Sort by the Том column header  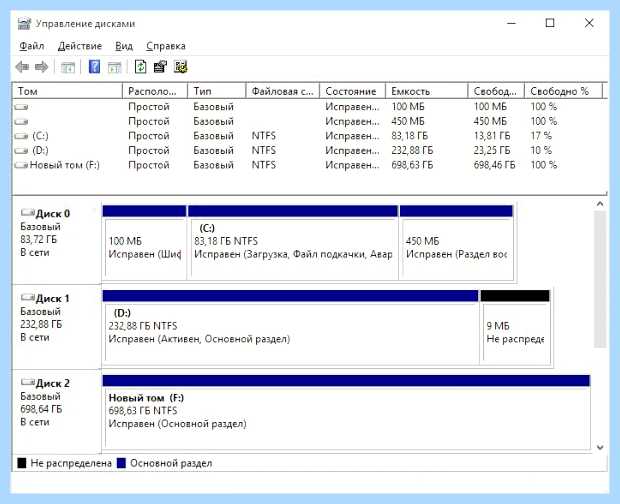(68, 91)
